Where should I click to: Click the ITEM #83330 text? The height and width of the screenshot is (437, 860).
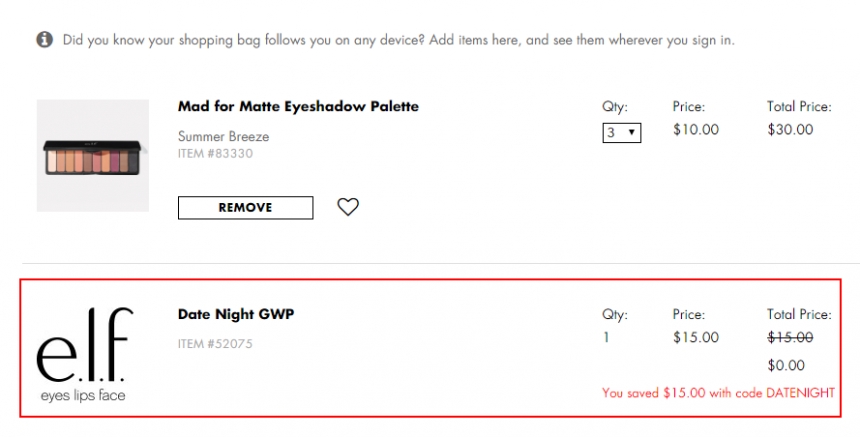pos(215,153)
